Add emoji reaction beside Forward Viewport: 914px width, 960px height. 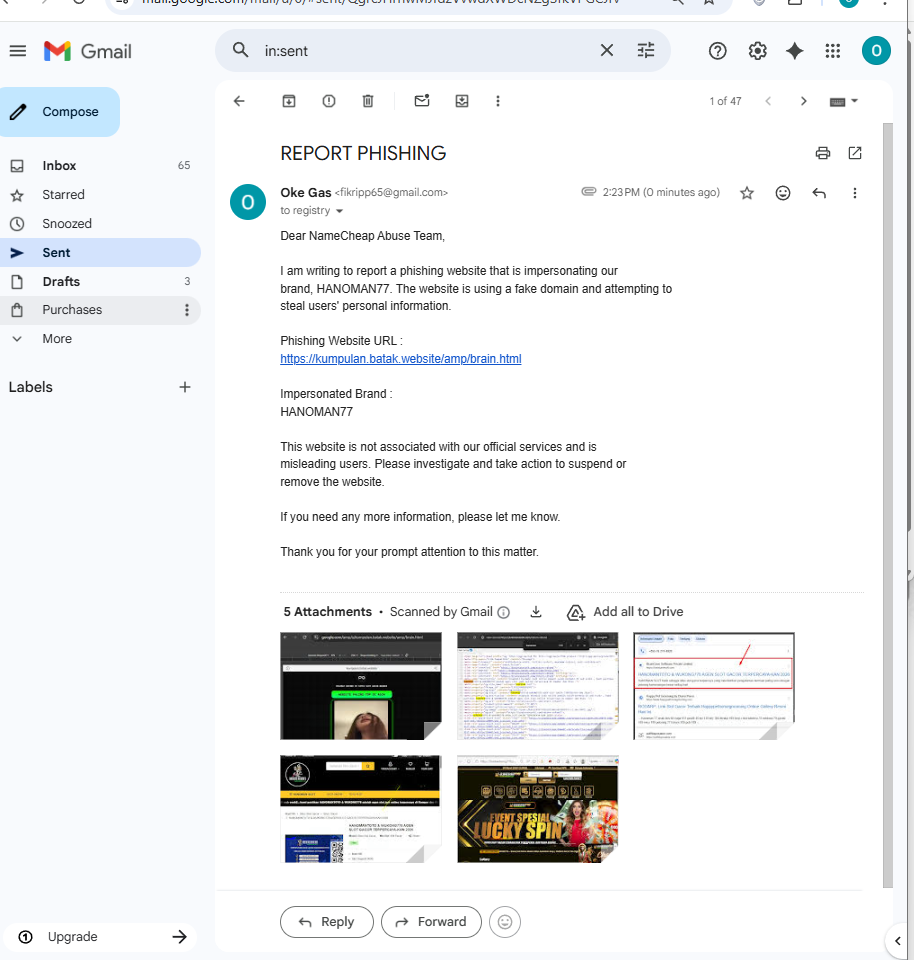[505, 922]
